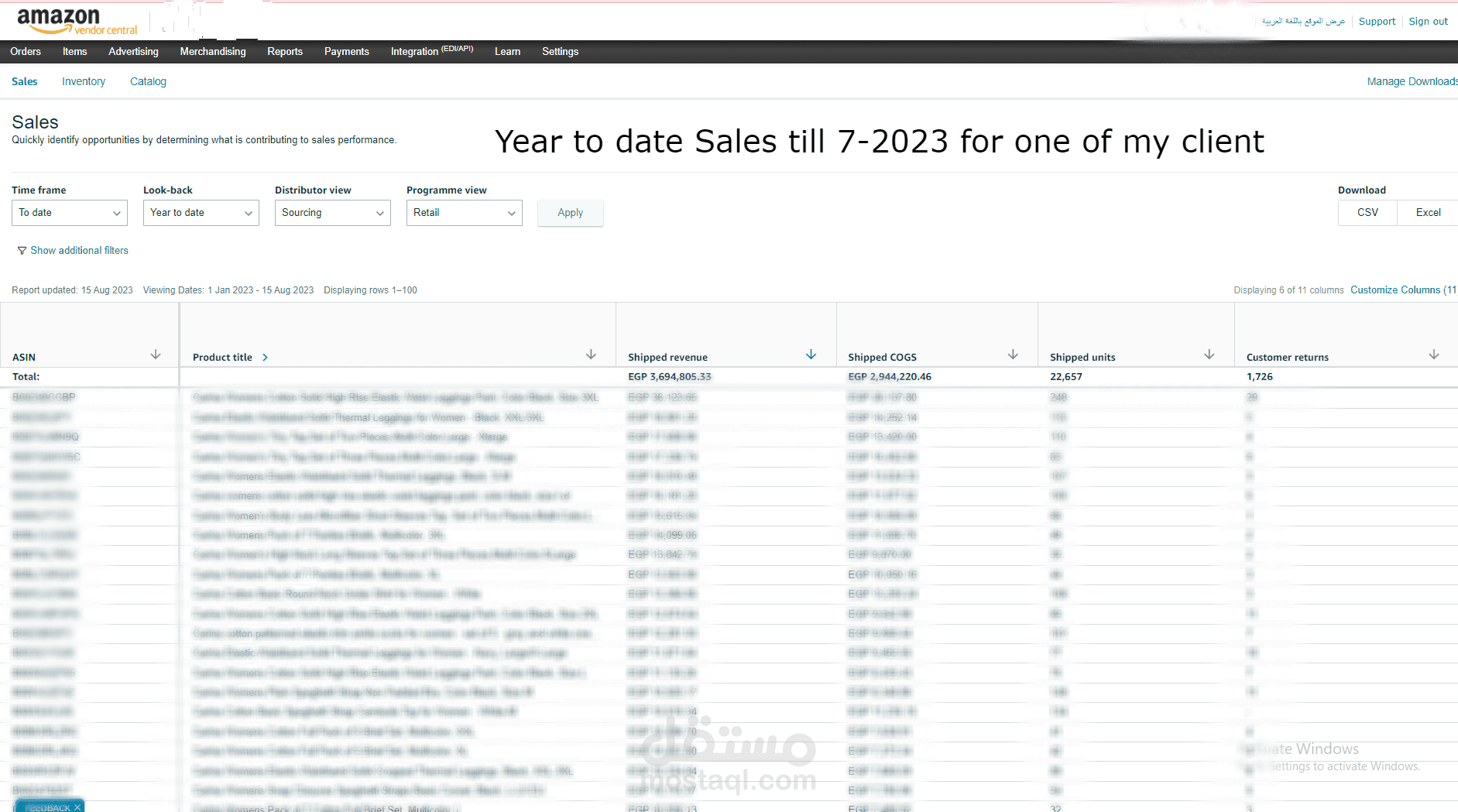
Task: Switch site language to Arabic
Action: [x=1303, y=22]
